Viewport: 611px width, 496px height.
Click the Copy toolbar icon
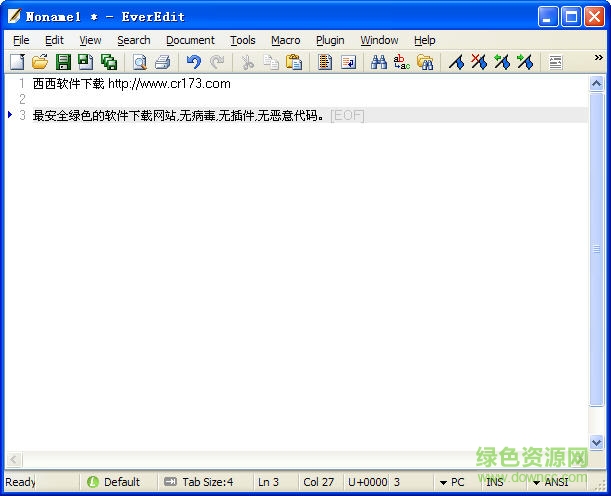click(x=271, y=62)
